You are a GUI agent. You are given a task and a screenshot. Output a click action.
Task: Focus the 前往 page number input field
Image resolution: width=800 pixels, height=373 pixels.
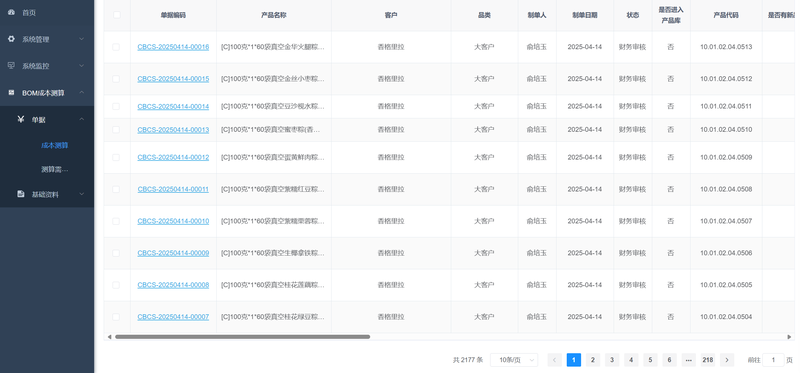(x=773, y=360)
